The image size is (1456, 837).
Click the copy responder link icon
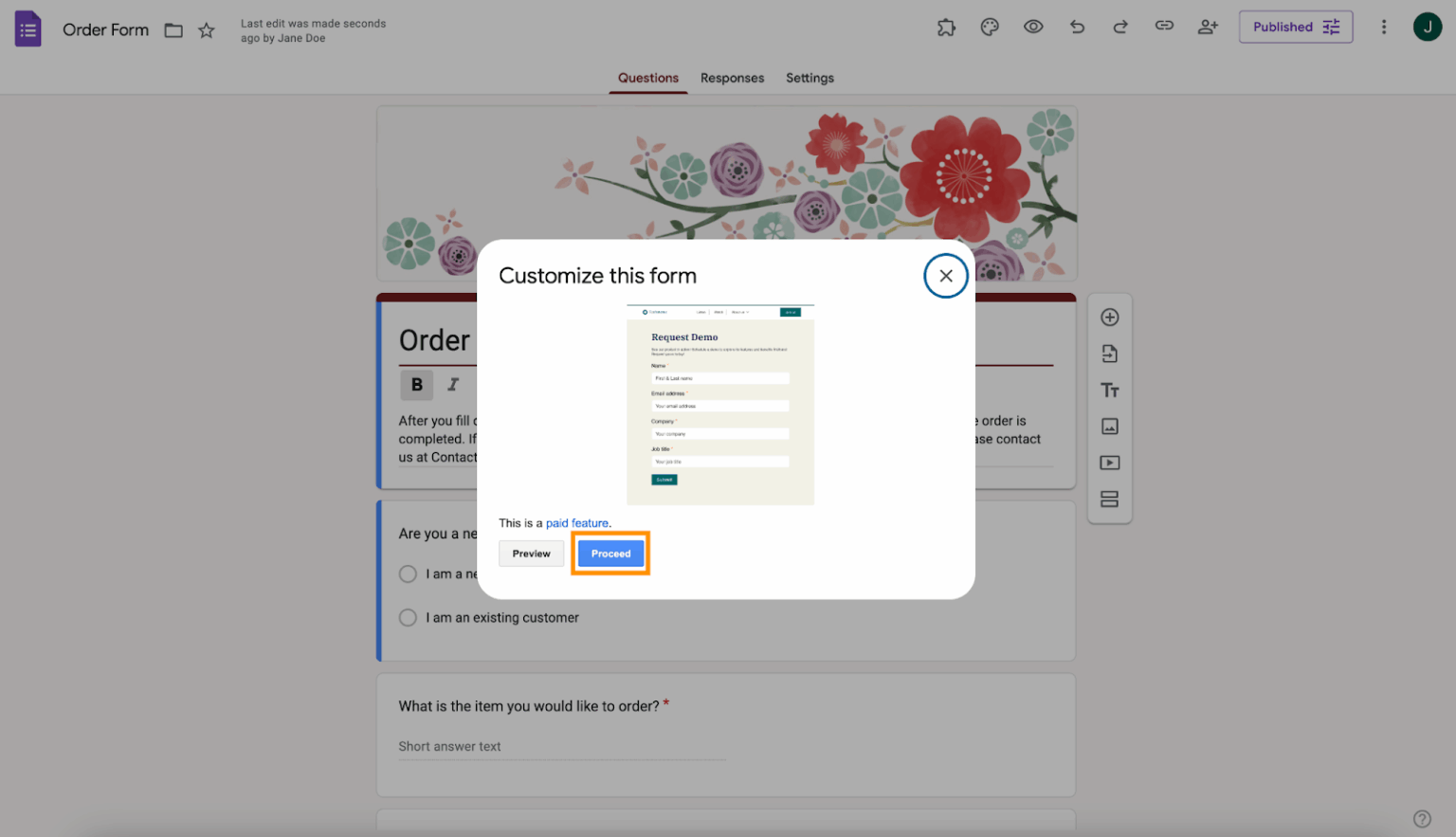pos(1164,27)
